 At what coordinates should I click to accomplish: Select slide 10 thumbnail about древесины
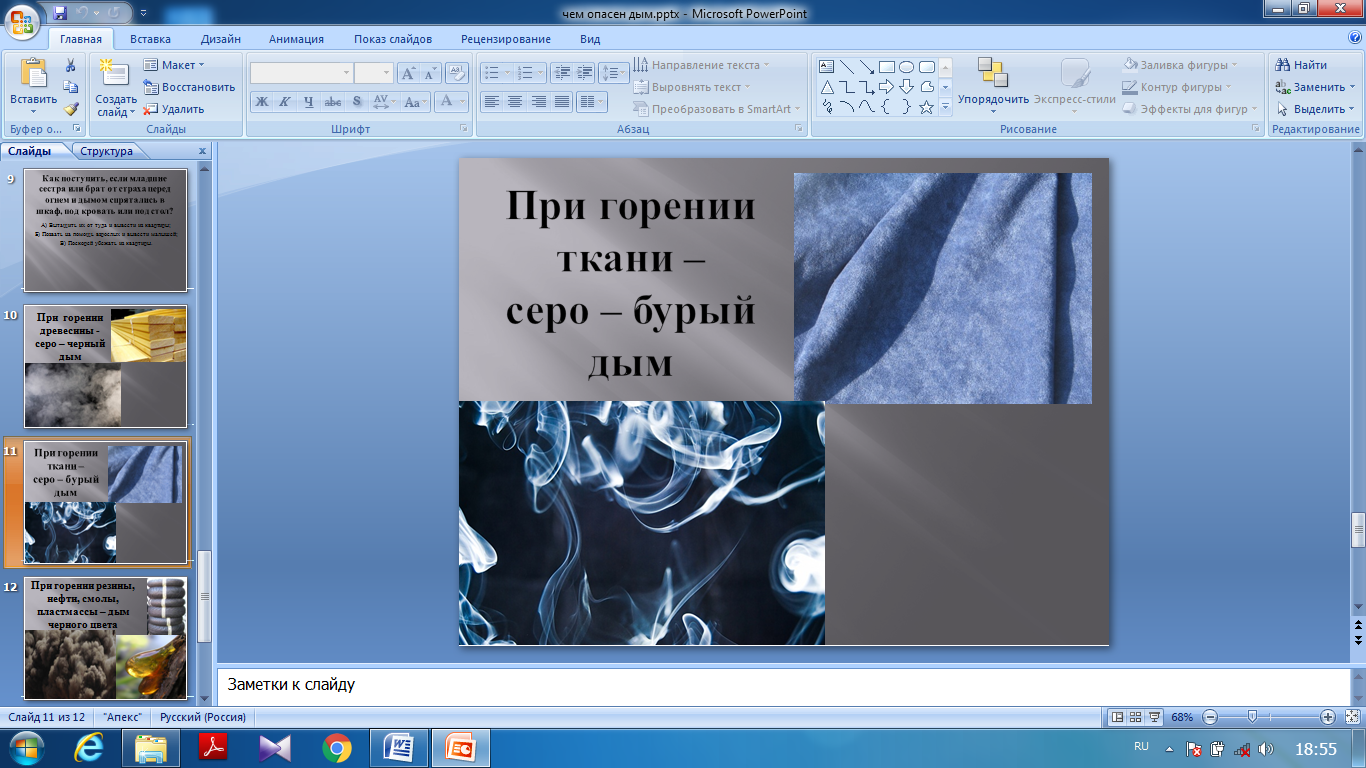[x=105, y=366]
